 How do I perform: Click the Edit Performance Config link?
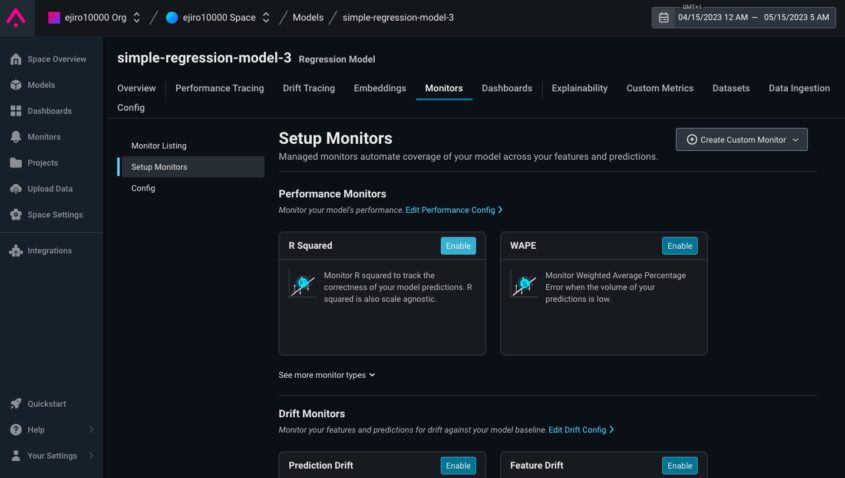tap(453, 210)
